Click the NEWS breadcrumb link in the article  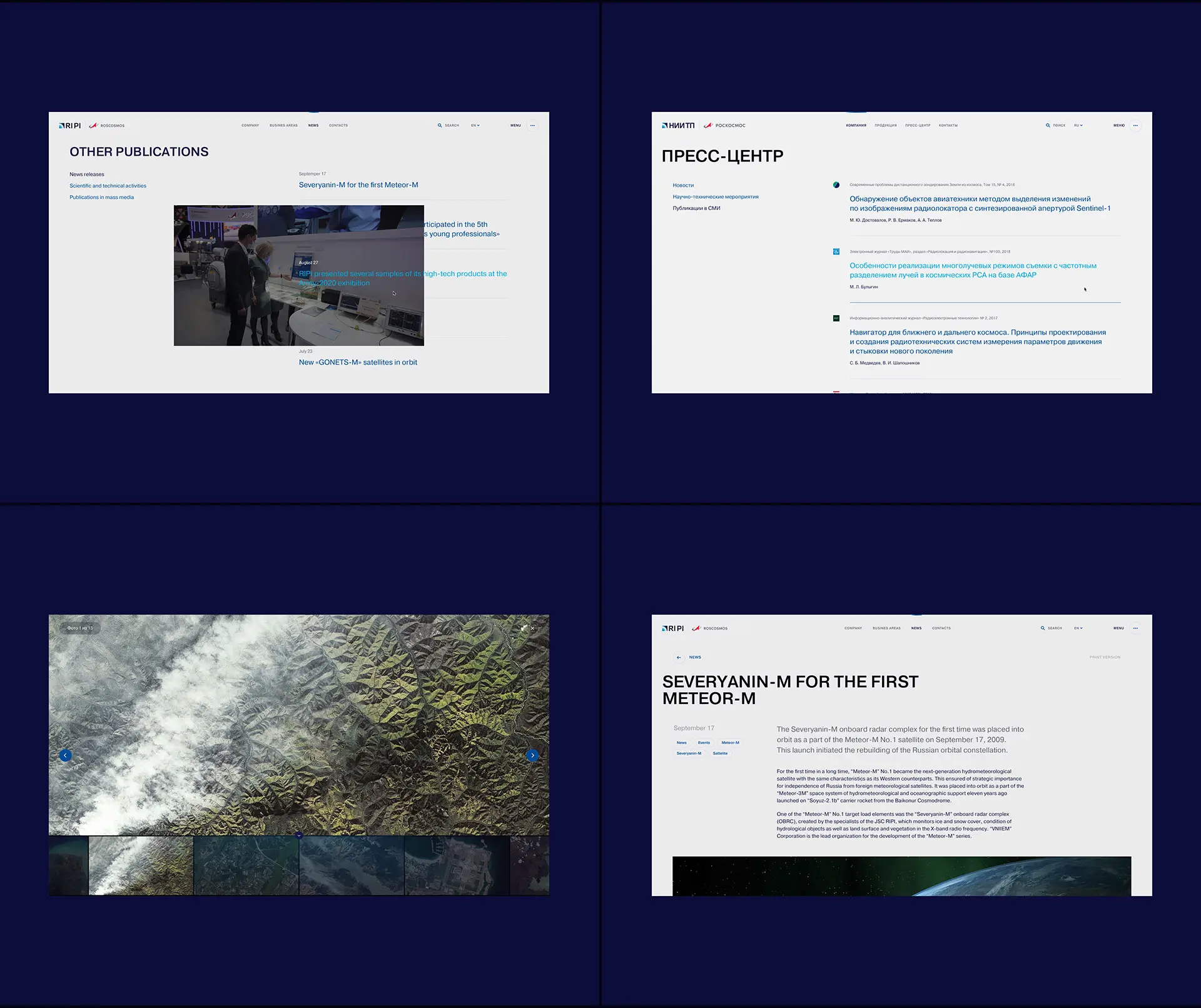point(695,657)
